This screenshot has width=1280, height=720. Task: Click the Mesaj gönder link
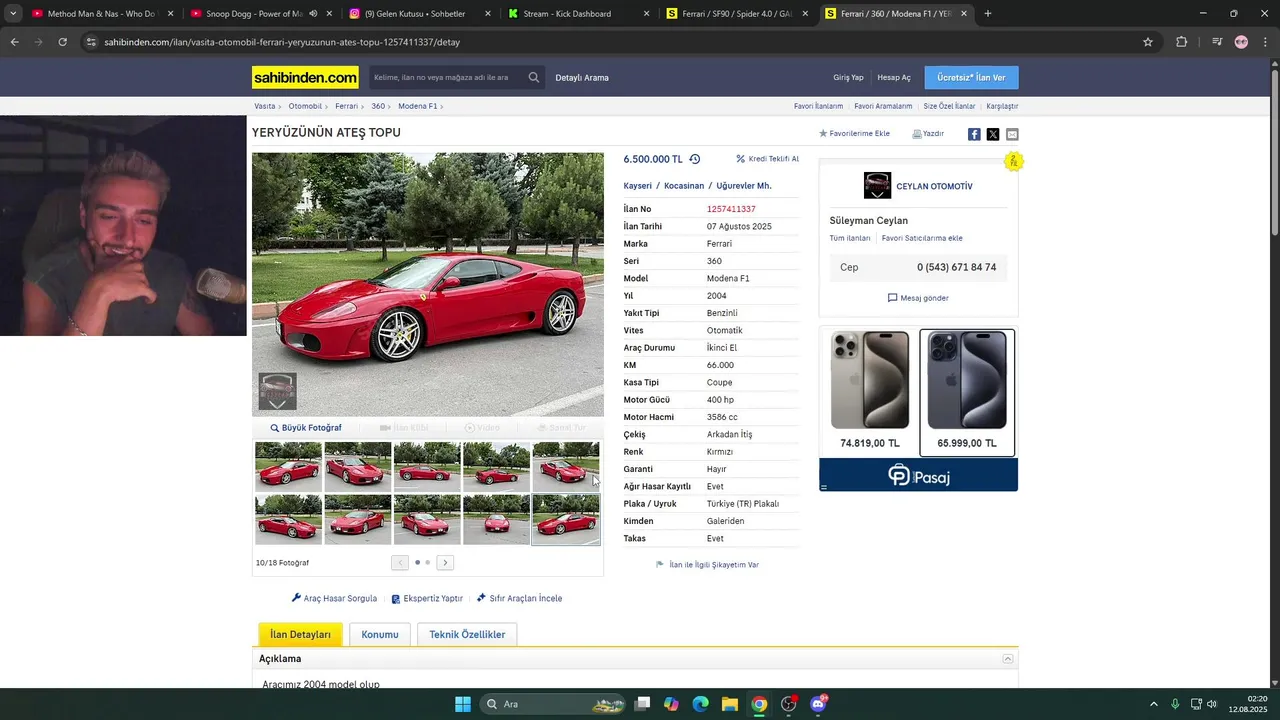pyautogui.click(x=918, y=298)
